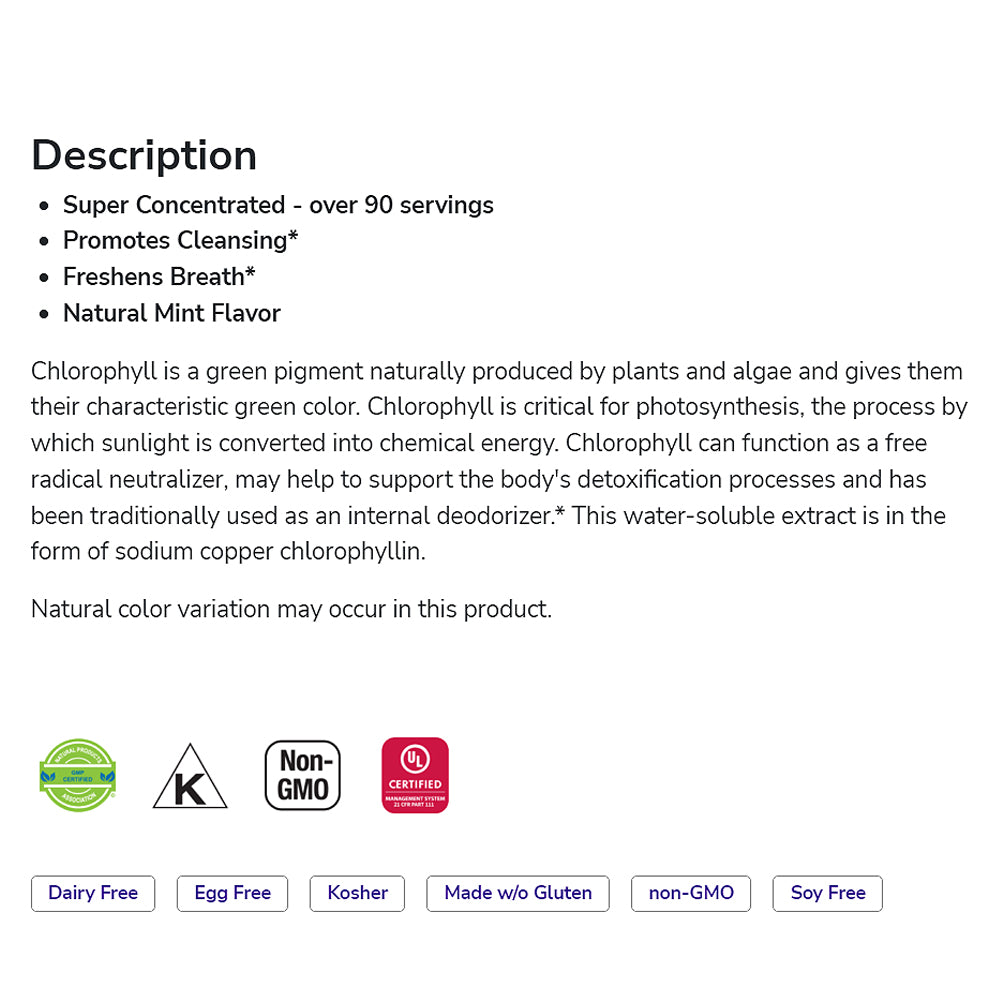Click the Description heading
1000x1000 pixels.
point(144,155)
